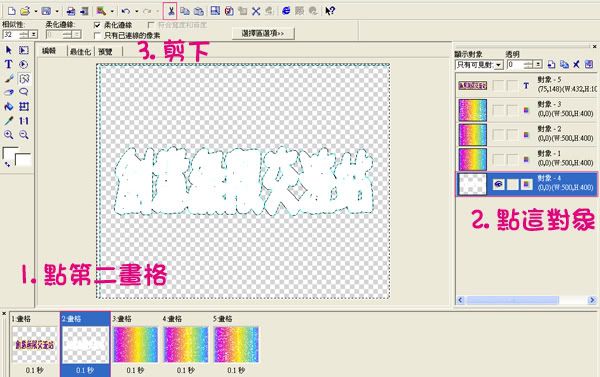Viewport: 600px width, 377px height.
Task: Toggle visibility box of 對象 - 1
Action: [x=498, y=160]
